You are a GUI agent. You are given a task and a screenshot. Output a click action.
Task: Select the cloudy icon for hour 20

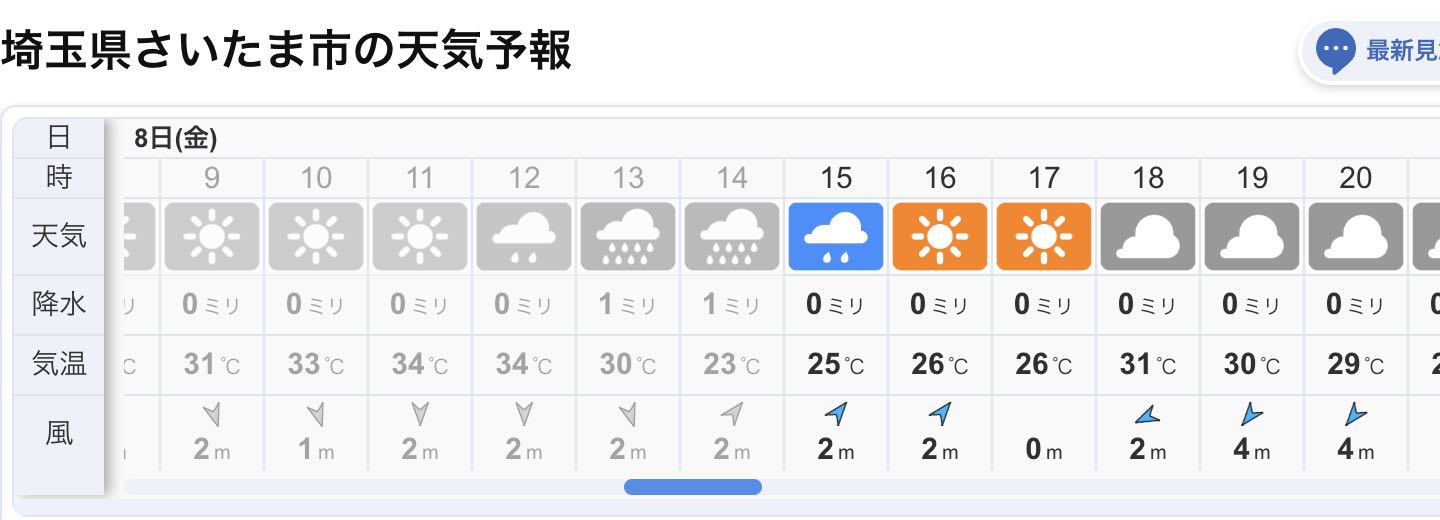tap(1356, 237)
